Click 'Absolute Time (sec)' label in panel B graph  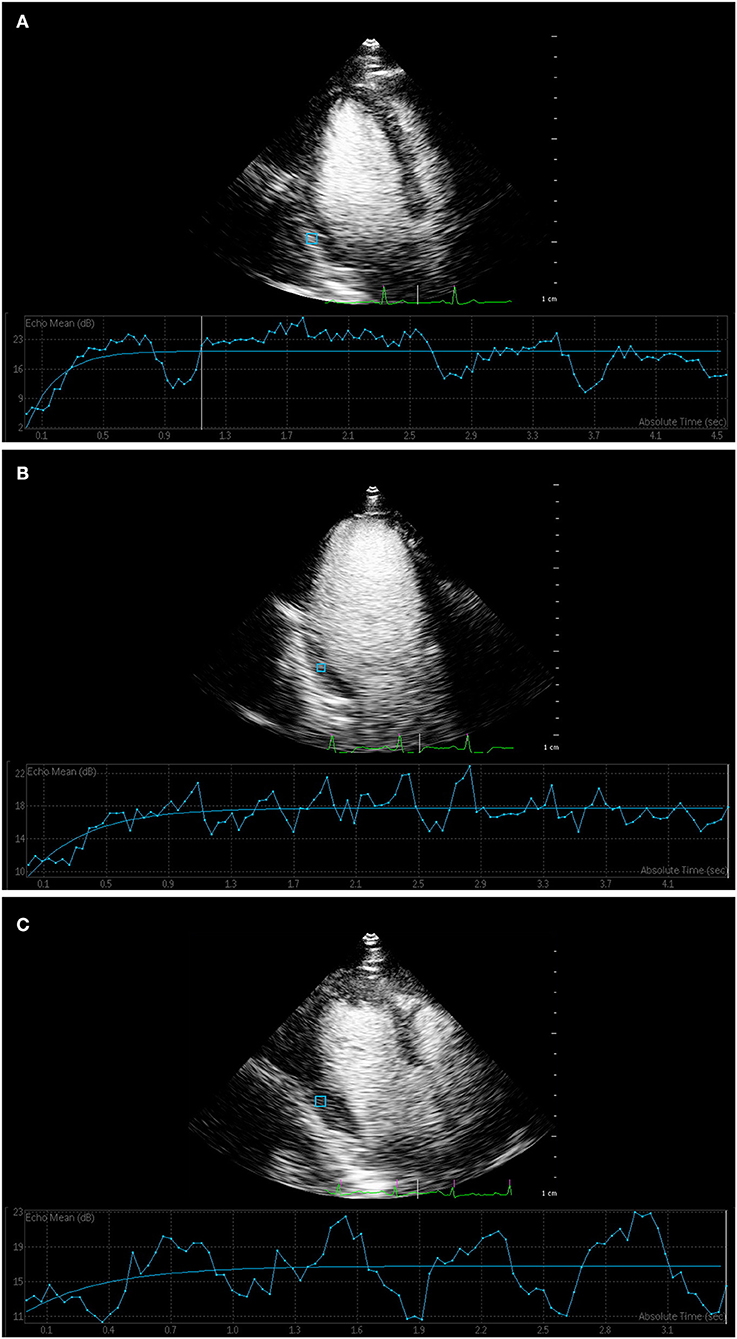(682, 870)
